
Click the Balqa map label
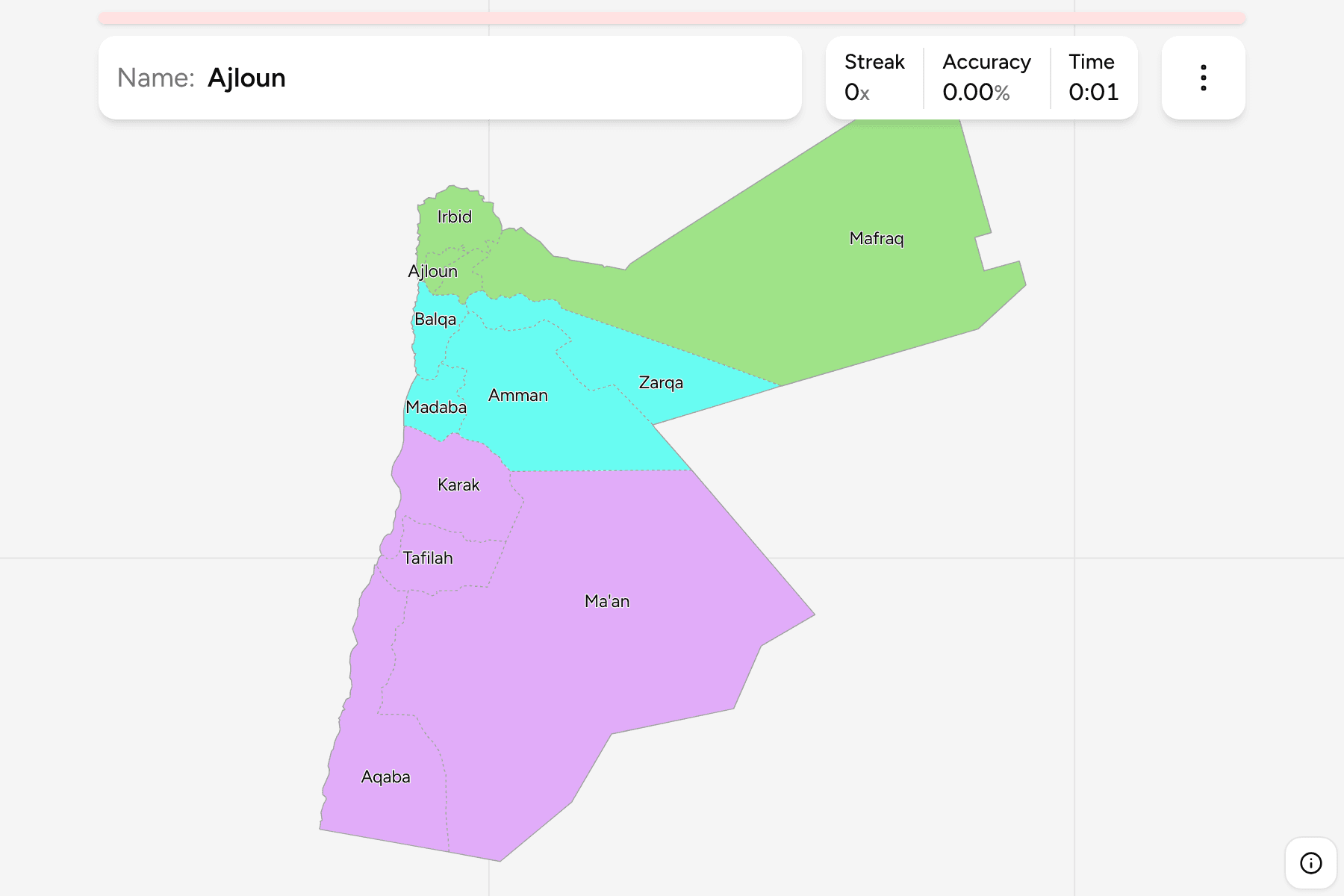click(x=435, y=320)
